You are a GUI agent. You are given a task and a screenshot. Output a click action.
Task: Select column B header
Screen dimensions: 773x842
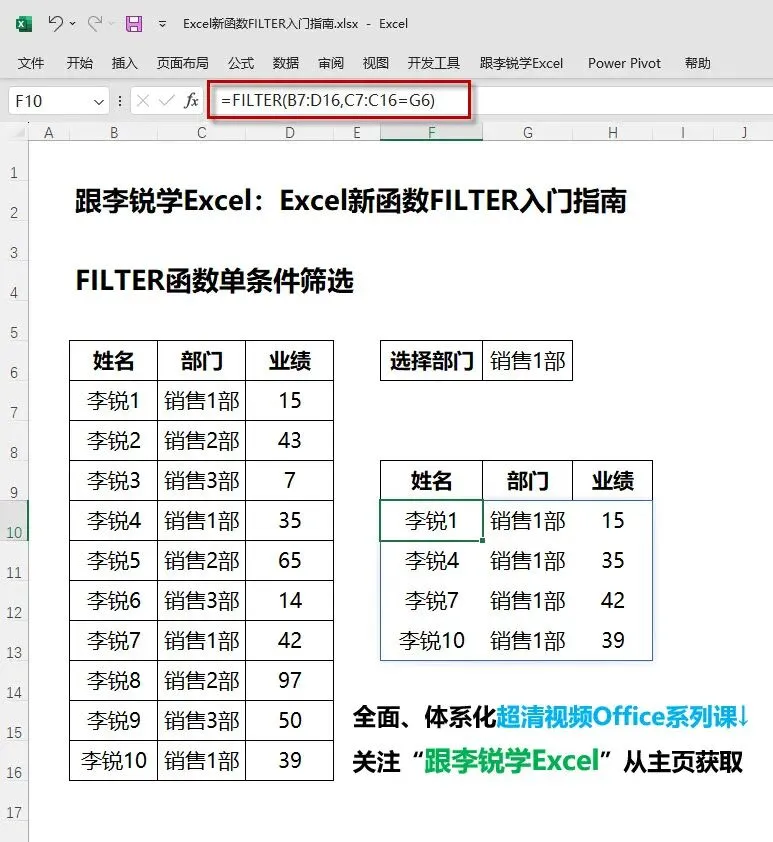click(x=114, y=133)
